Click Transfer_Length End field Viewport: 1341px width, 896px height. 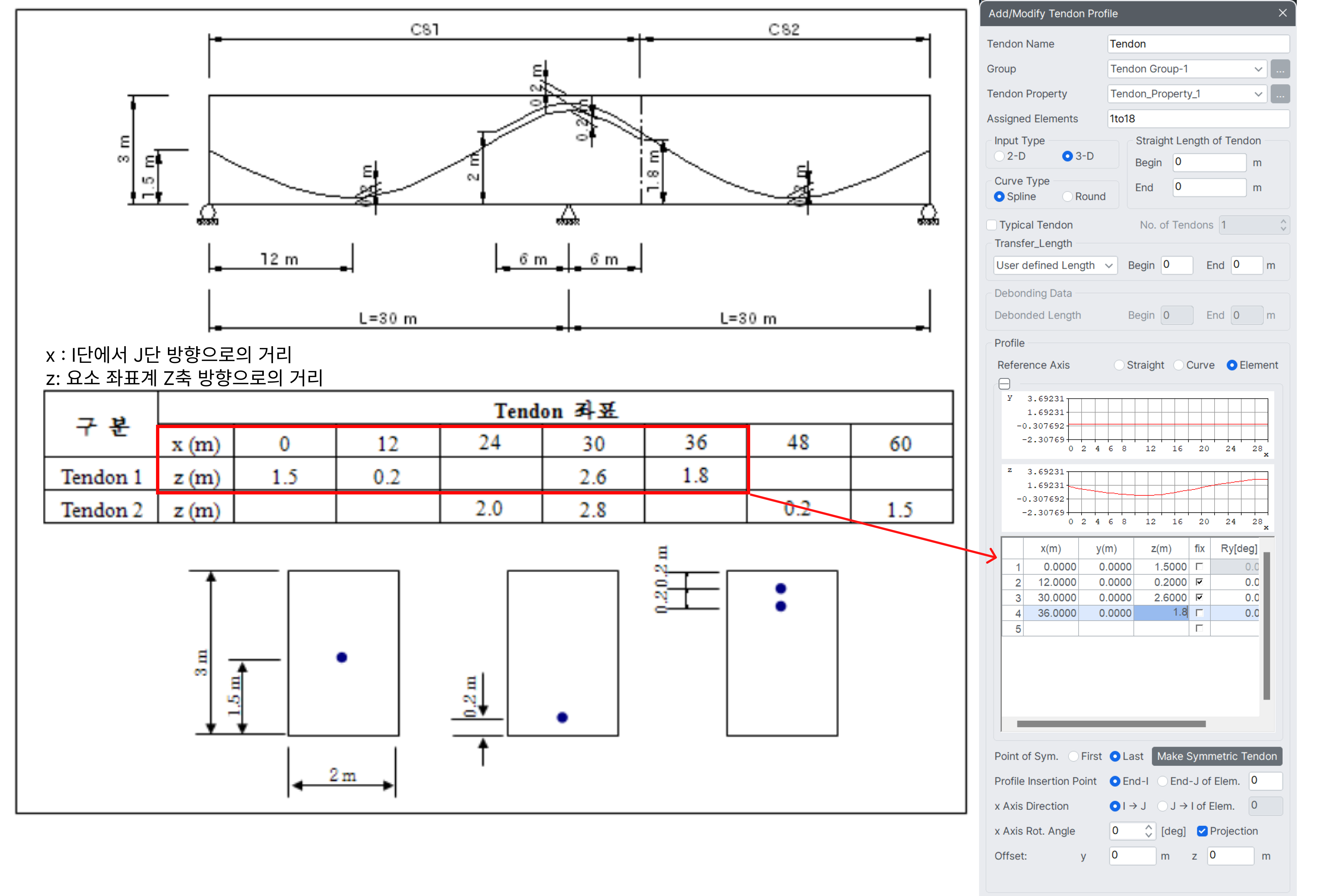(x=1247, y=265)
